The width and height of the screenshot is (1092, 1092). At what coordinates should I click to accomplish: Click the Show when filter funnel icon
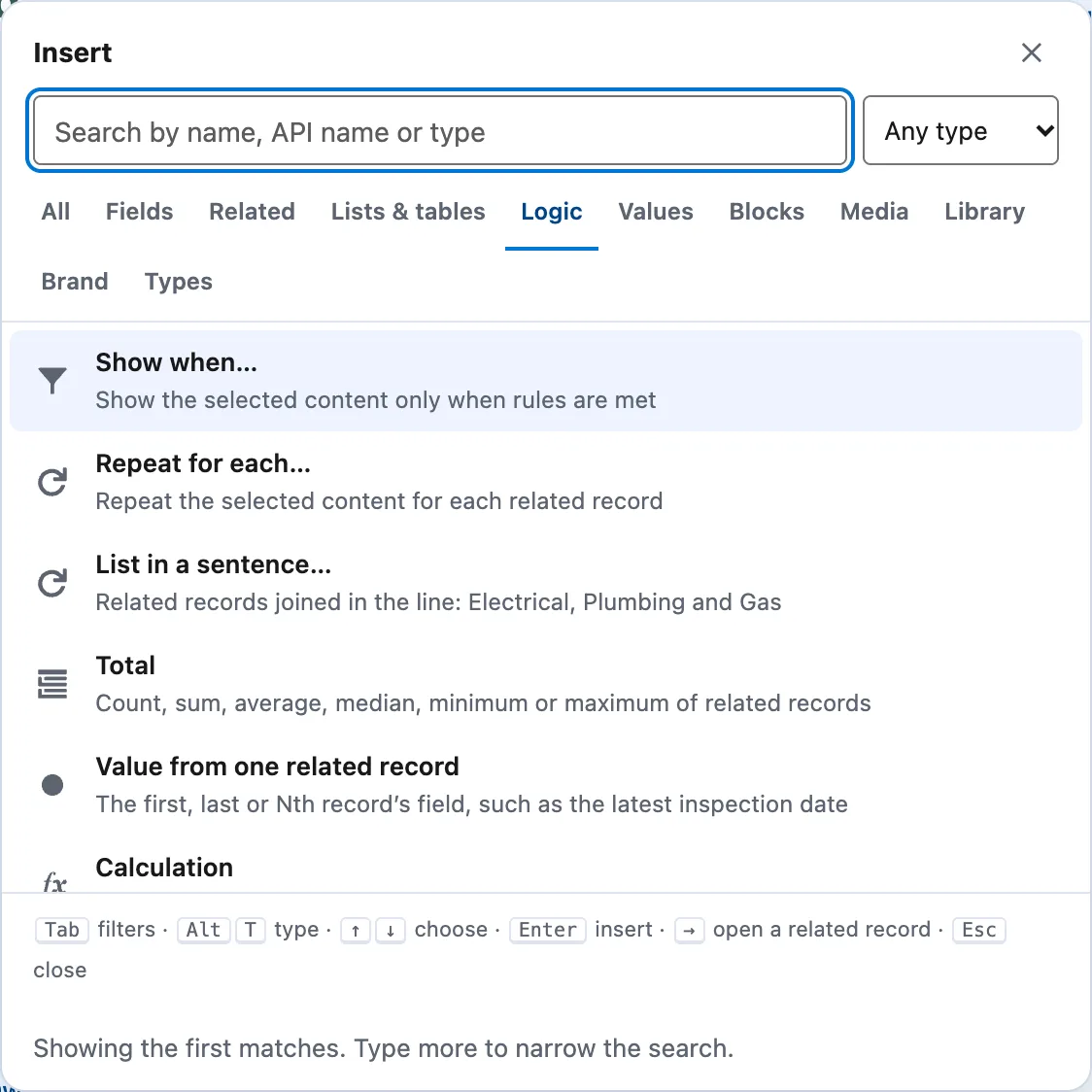click(x=52, y=381)
